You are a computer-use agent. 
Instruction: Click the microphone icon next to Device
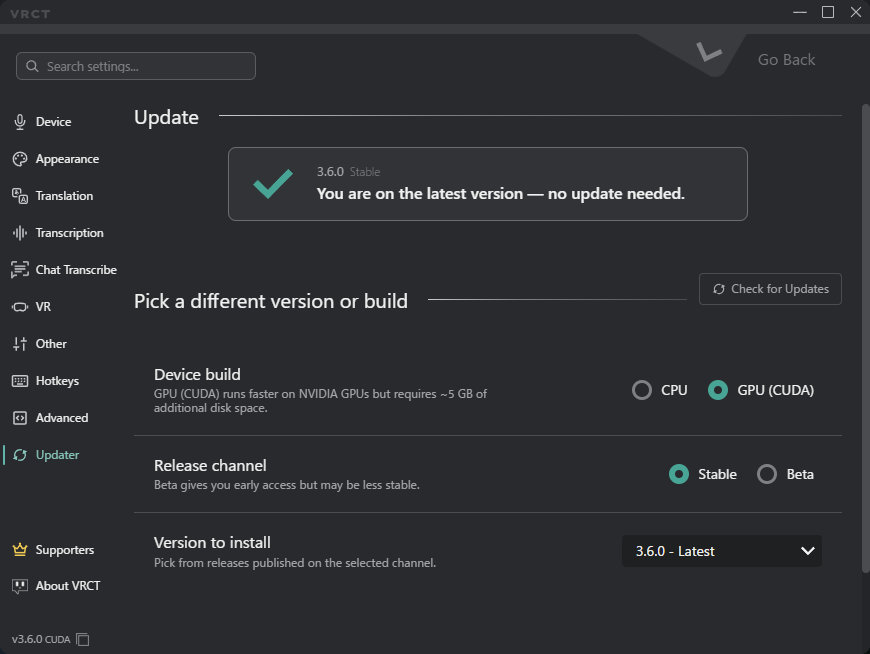(x=20, y=122)
